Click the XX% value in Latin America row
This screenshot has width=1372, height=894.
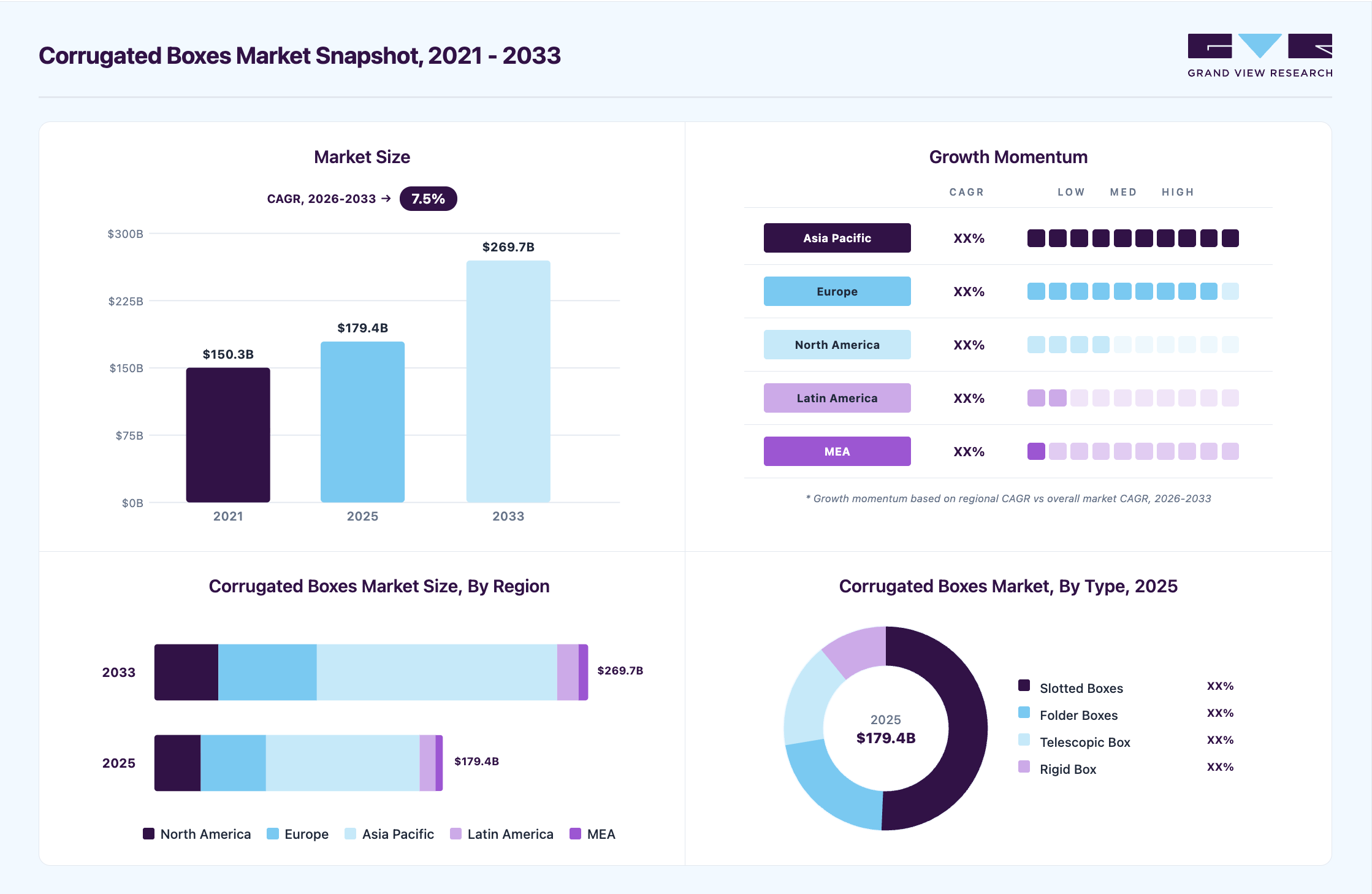[x=969, y=399]
